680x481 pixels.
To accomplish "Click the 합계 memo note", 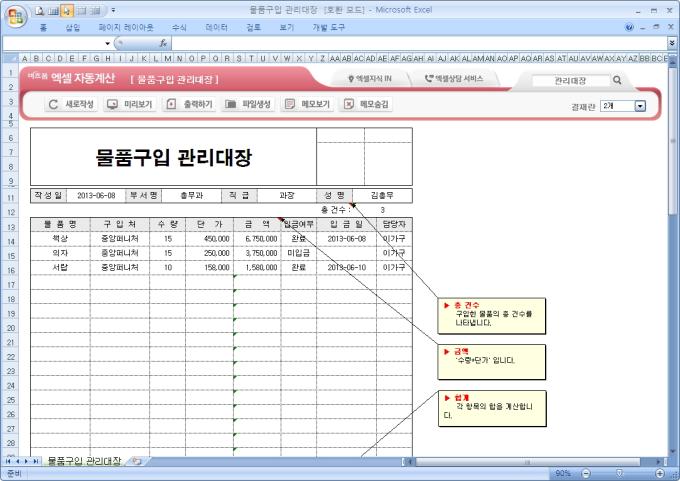I will pyautogui.click(x=492, y=408).
